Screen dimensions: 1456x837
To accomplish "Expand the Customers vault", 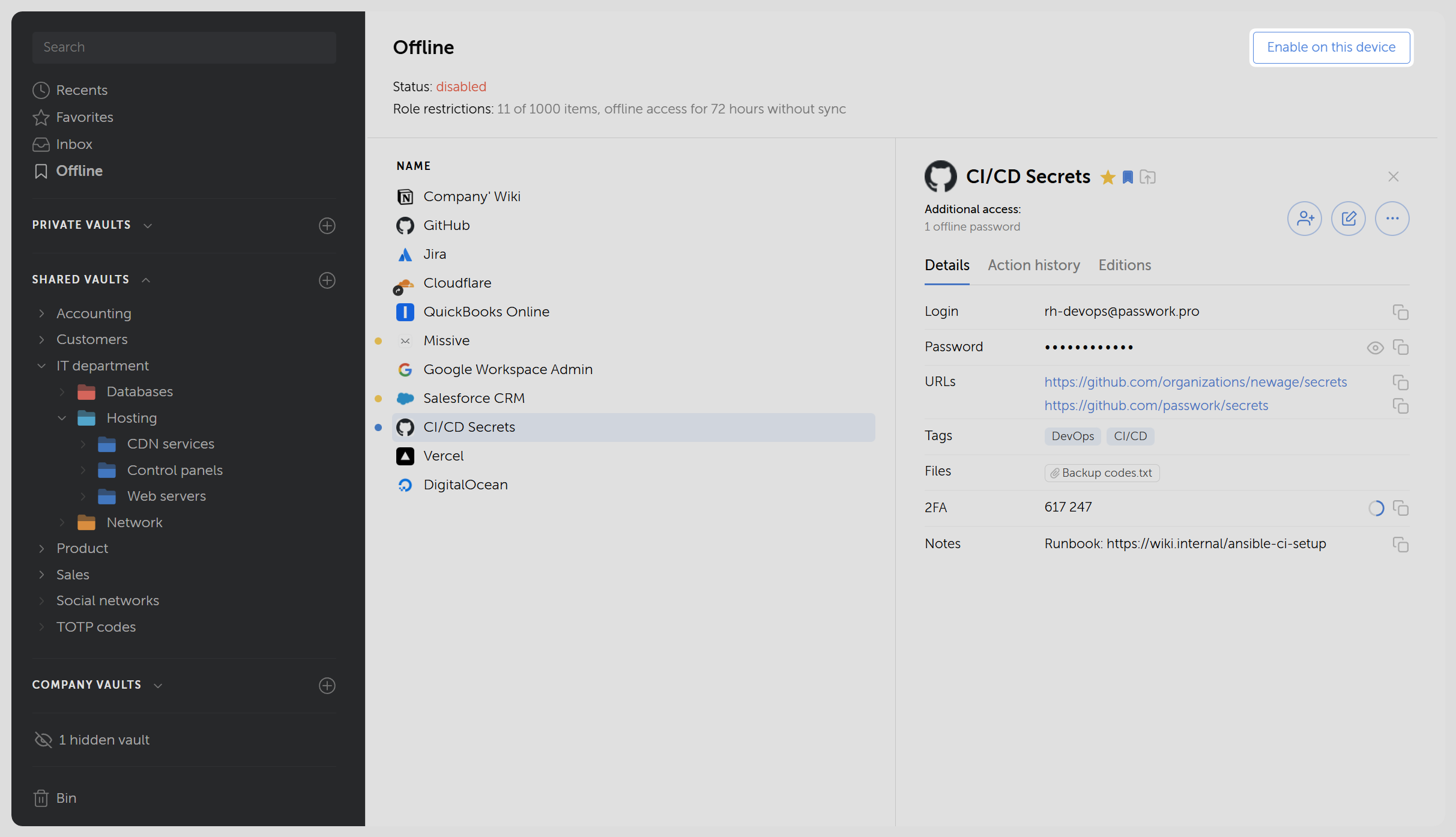I will tap(41, 339).
